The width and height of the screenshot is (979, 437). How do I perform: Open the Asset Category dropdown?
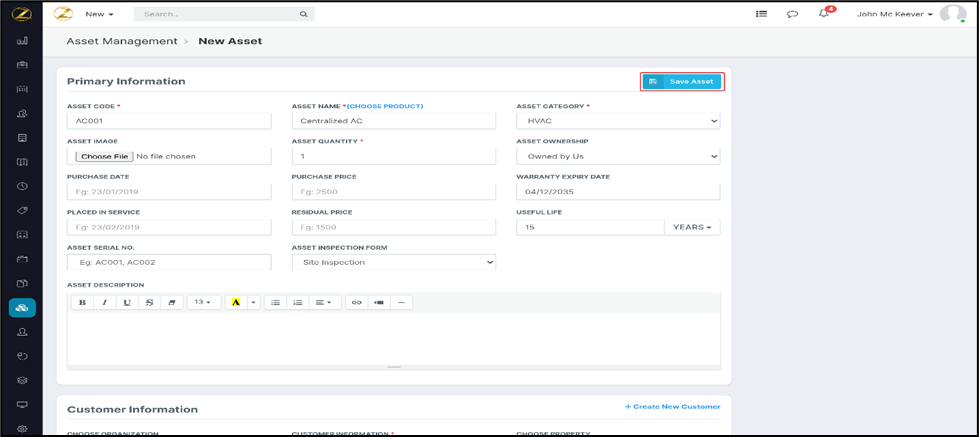[x=618, y=121]
